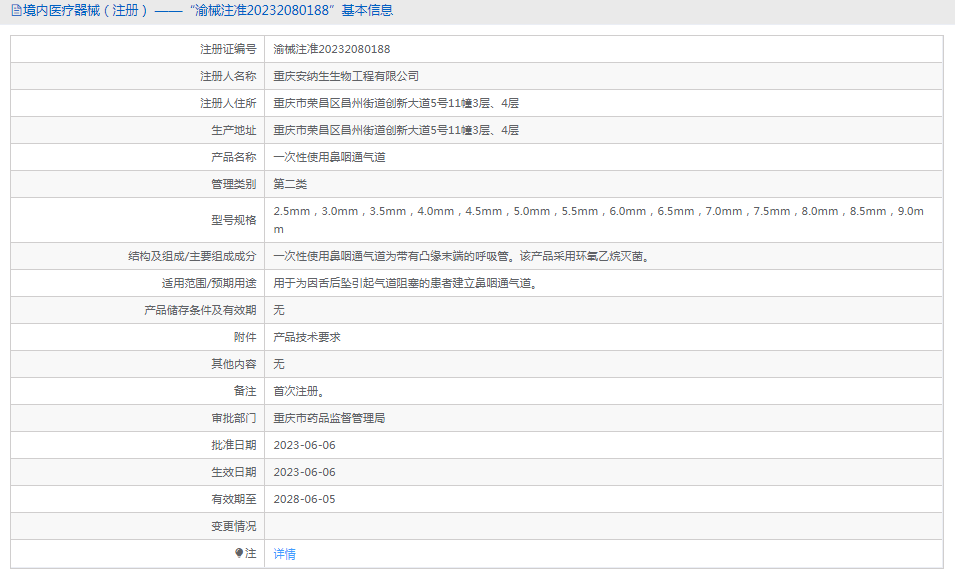Select the 生产地址 address value
Screen dimensions: 955x574
[x=396, y=130]
